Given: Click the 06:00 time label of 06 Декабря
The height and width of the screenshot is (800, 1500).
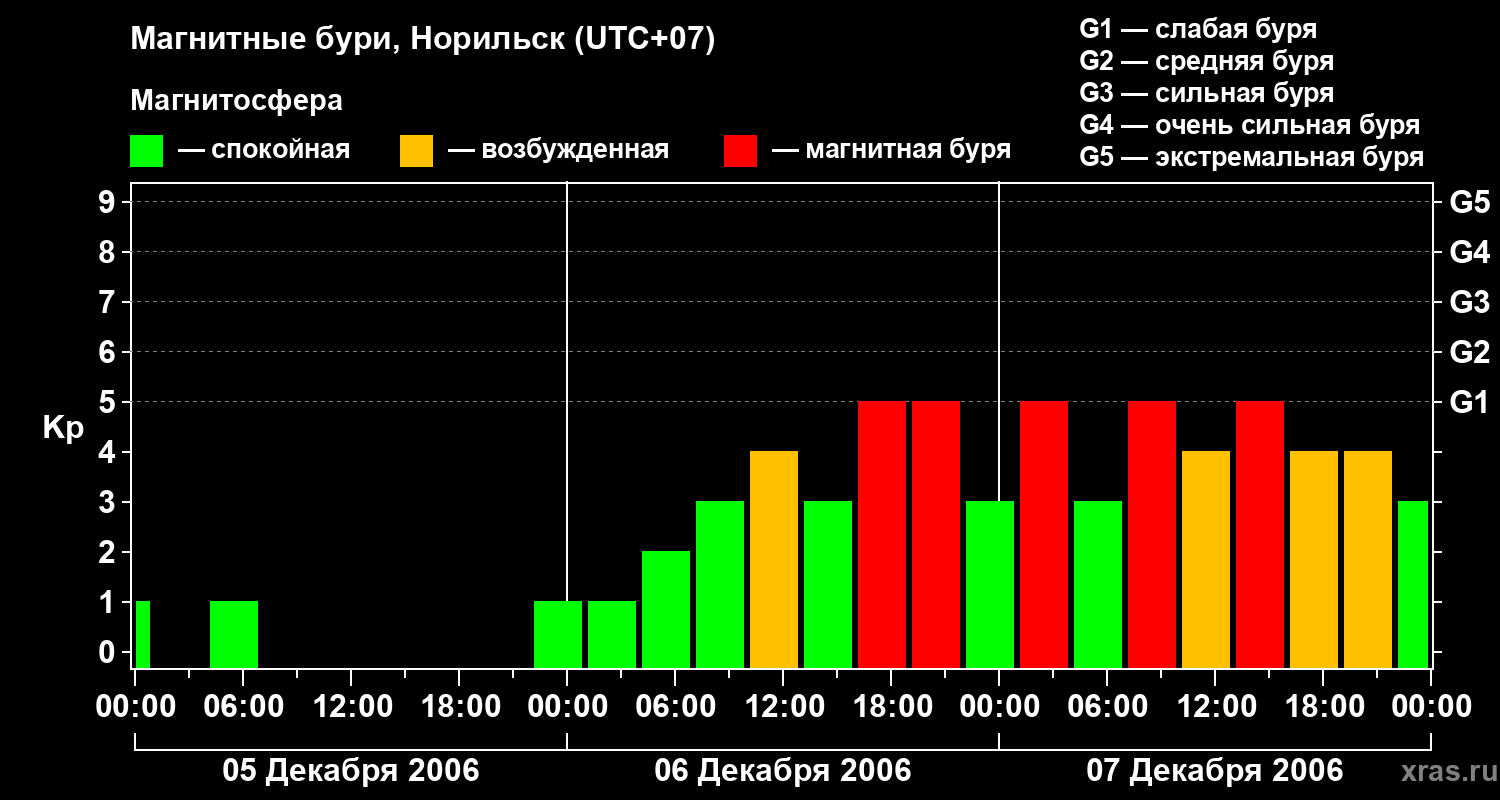Looking at the screenshot, I should pyautogui.click(x=675, y=707).
